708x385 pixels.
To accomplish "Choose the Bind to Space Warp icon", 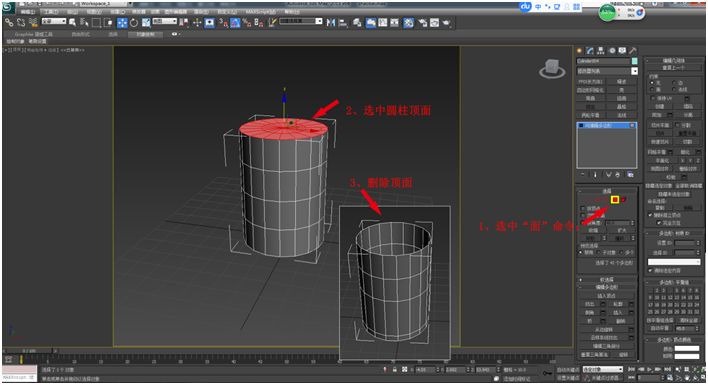I will [33, 23].
